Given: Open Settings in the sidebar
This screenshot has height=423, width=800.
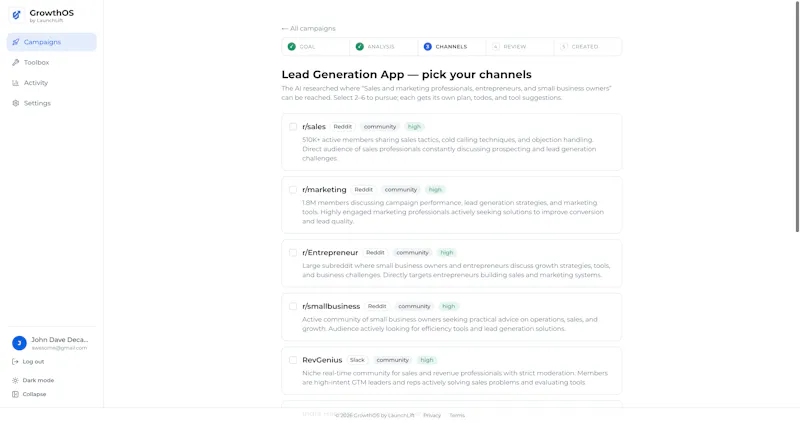Looking at the screenshot, I should click(x=52, y=103).
